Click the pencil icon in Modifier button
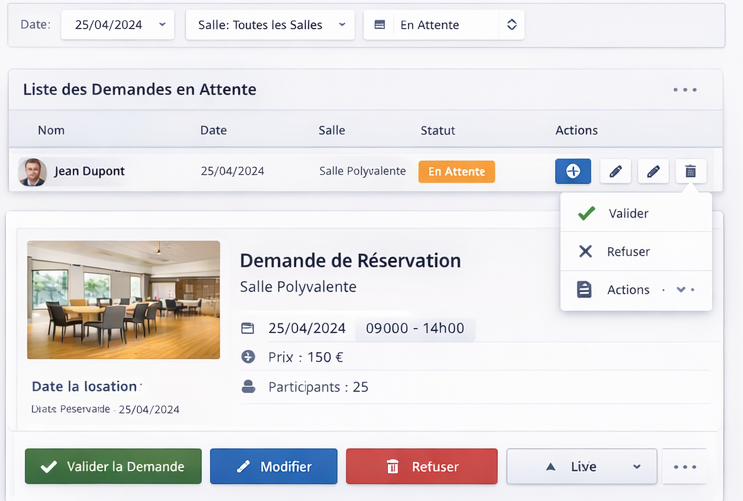Image resolution: width=743 pixels, height=501 pixels. point(244,466)
